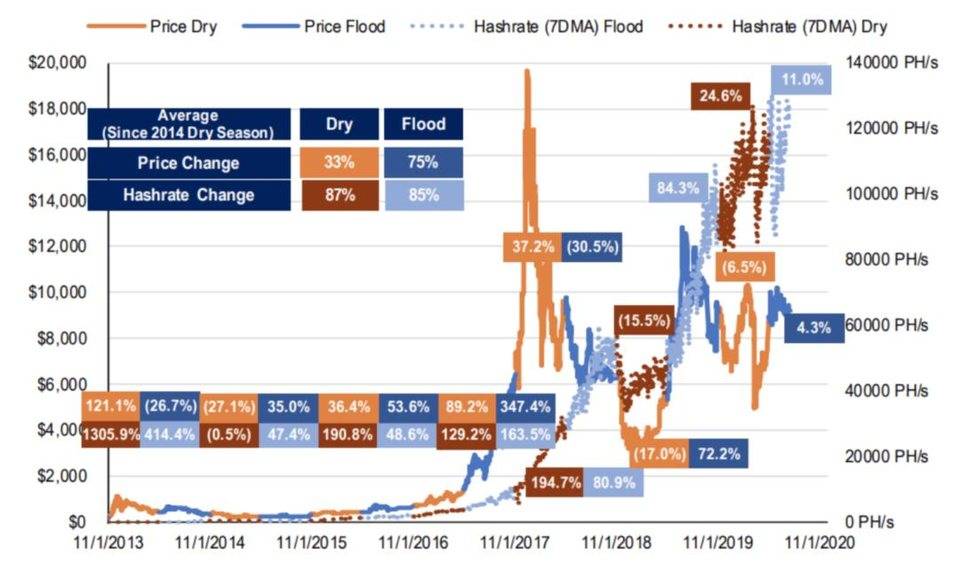Click the brown 87% Hashrate Change cell

click(x=340, y=195)
